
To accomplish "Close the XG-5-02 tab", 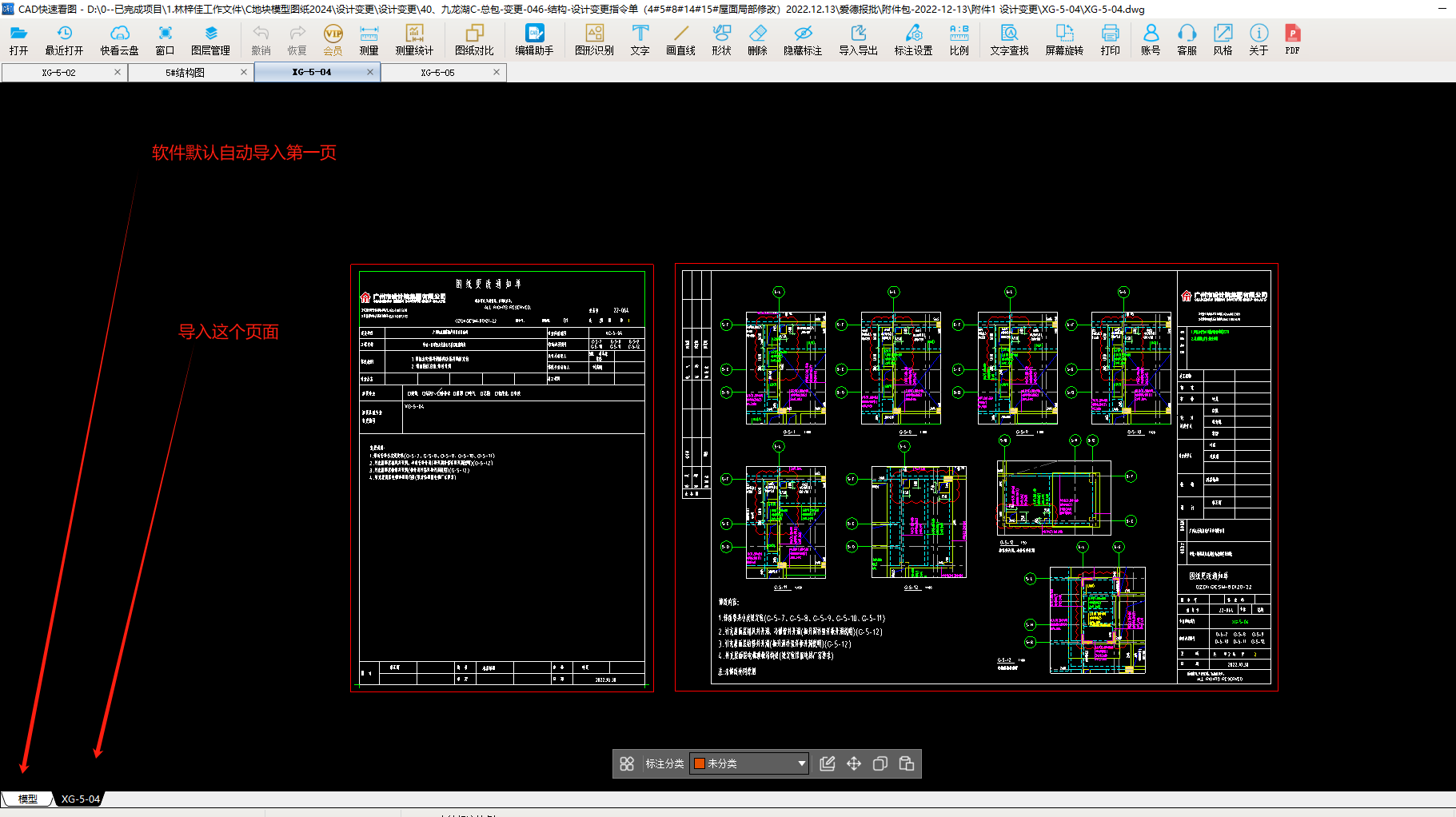I will (x=118, y=72).
